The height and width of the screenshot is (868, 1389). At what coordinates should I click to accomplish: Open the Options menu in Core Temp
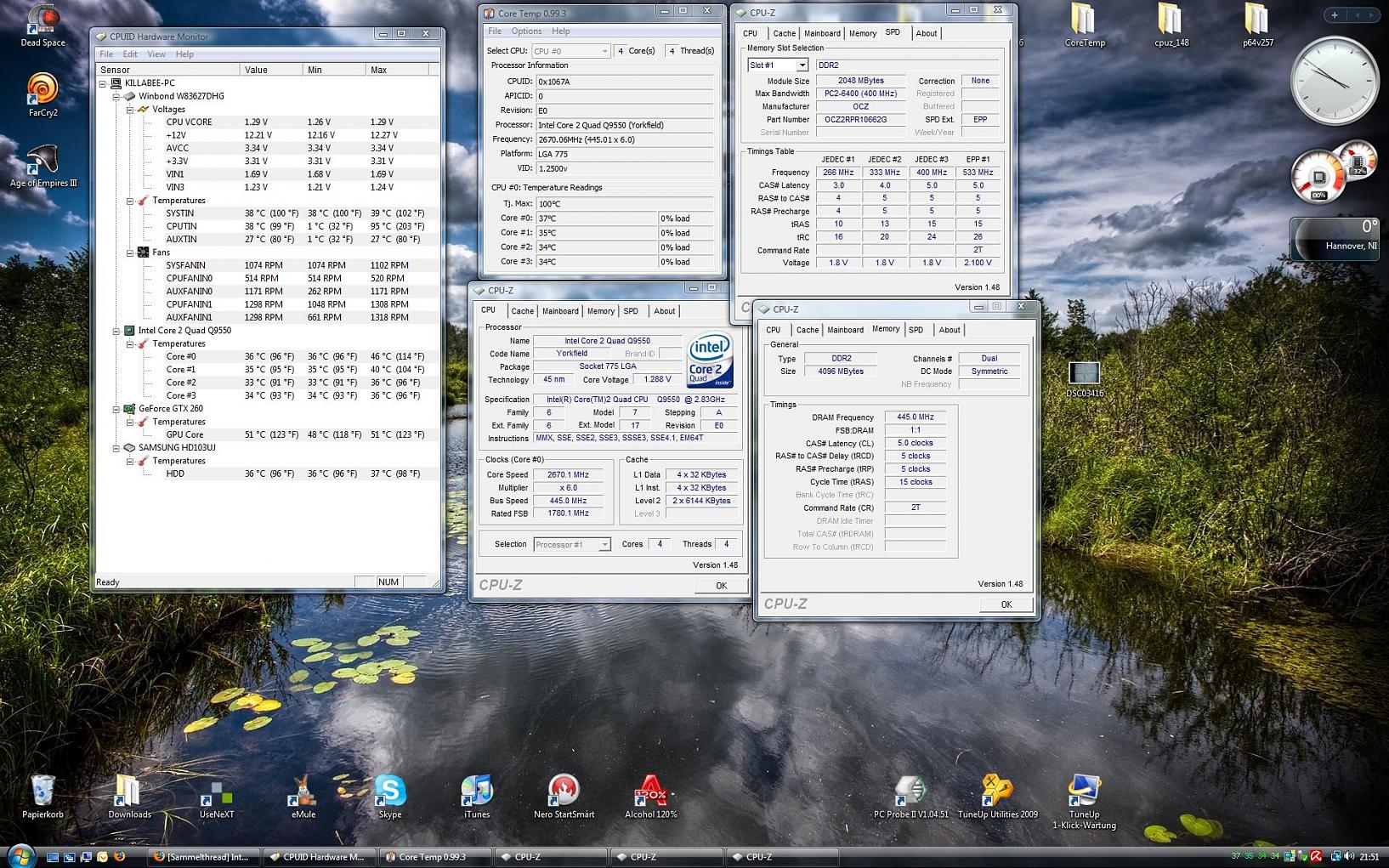[526, 31]
